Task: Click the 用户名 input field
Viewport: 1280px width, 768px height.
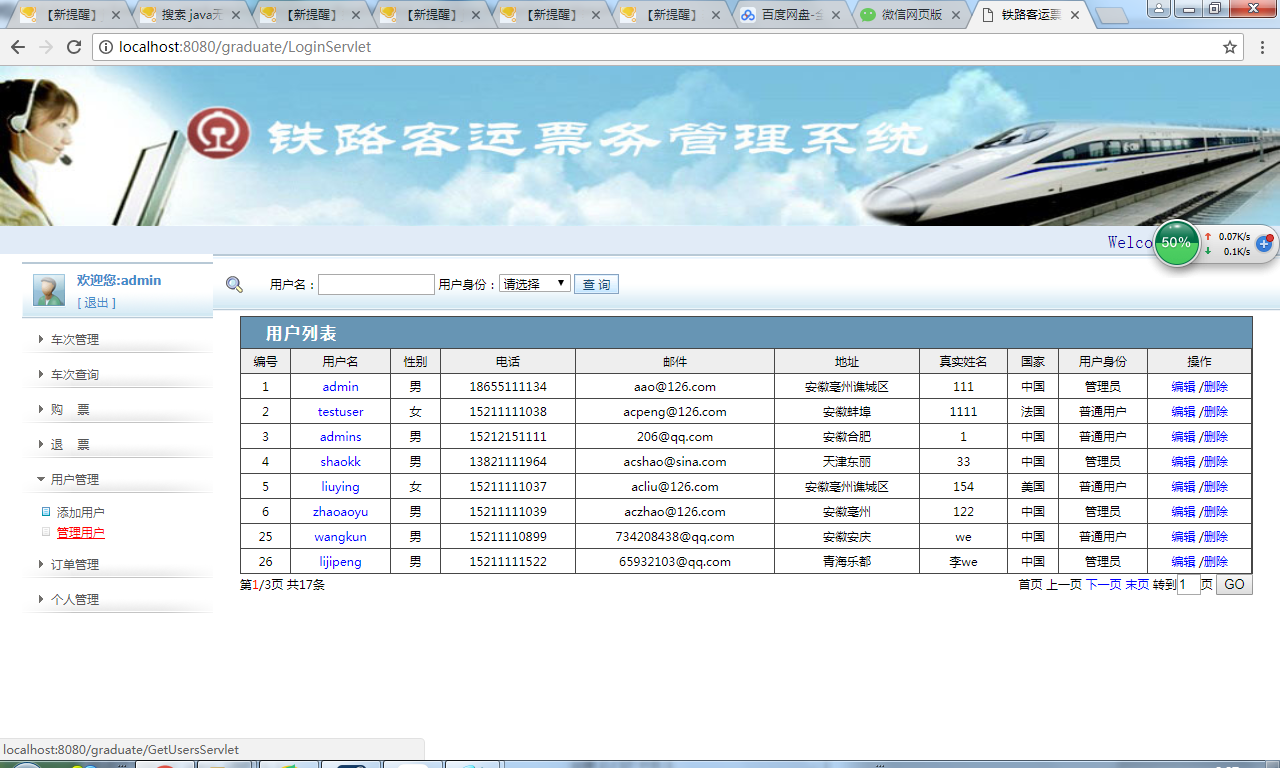Action: click(376, 284)
